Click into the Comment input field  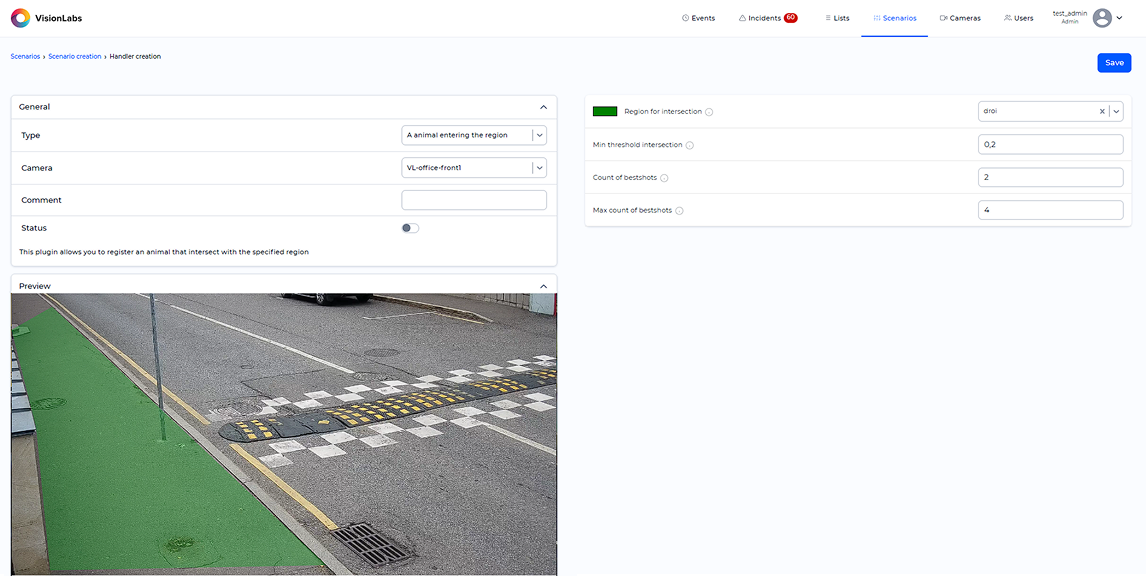[474, 200]
